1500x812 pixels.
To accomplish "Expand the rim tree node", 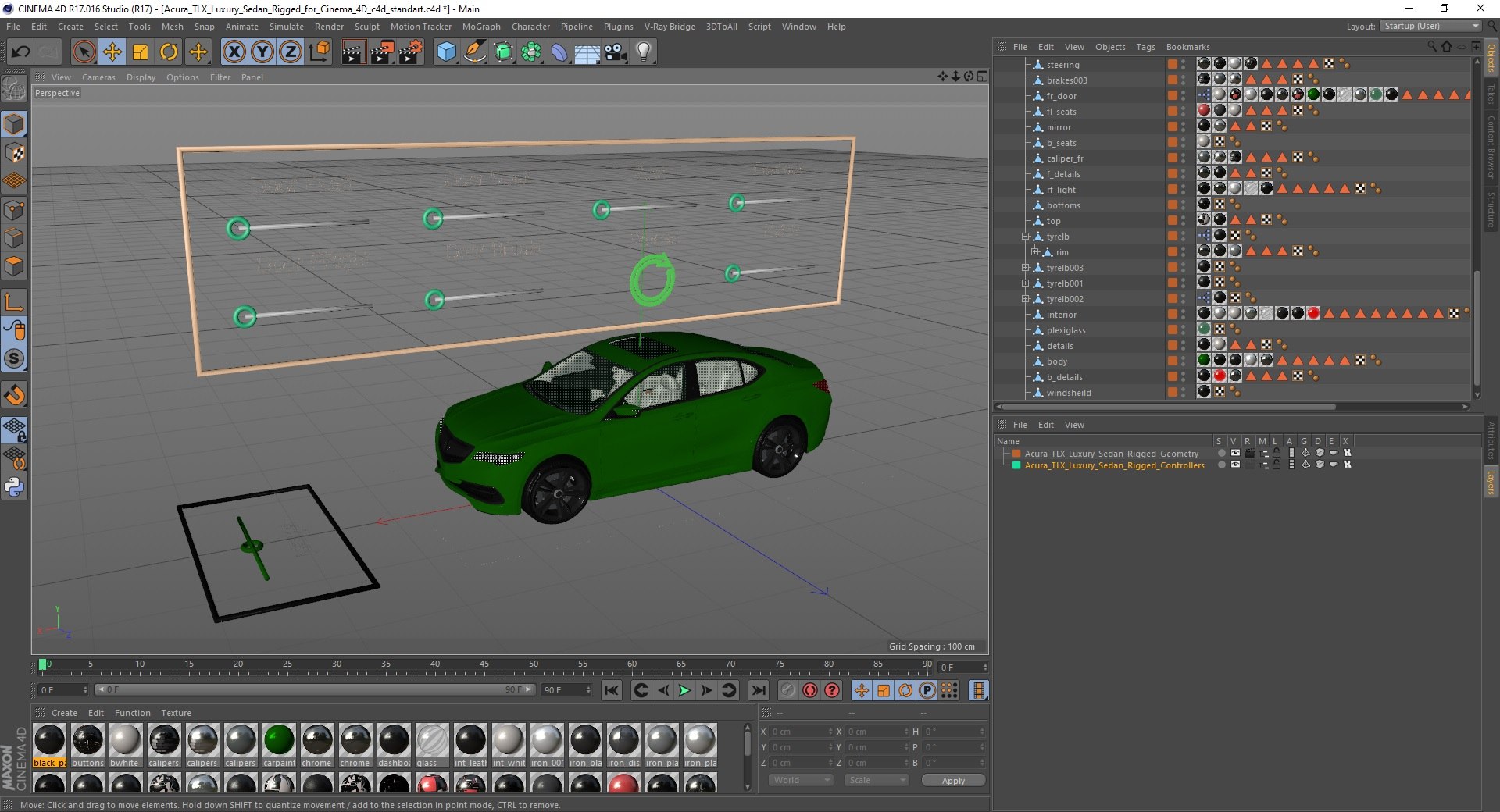I will [x=1034, y=252].
